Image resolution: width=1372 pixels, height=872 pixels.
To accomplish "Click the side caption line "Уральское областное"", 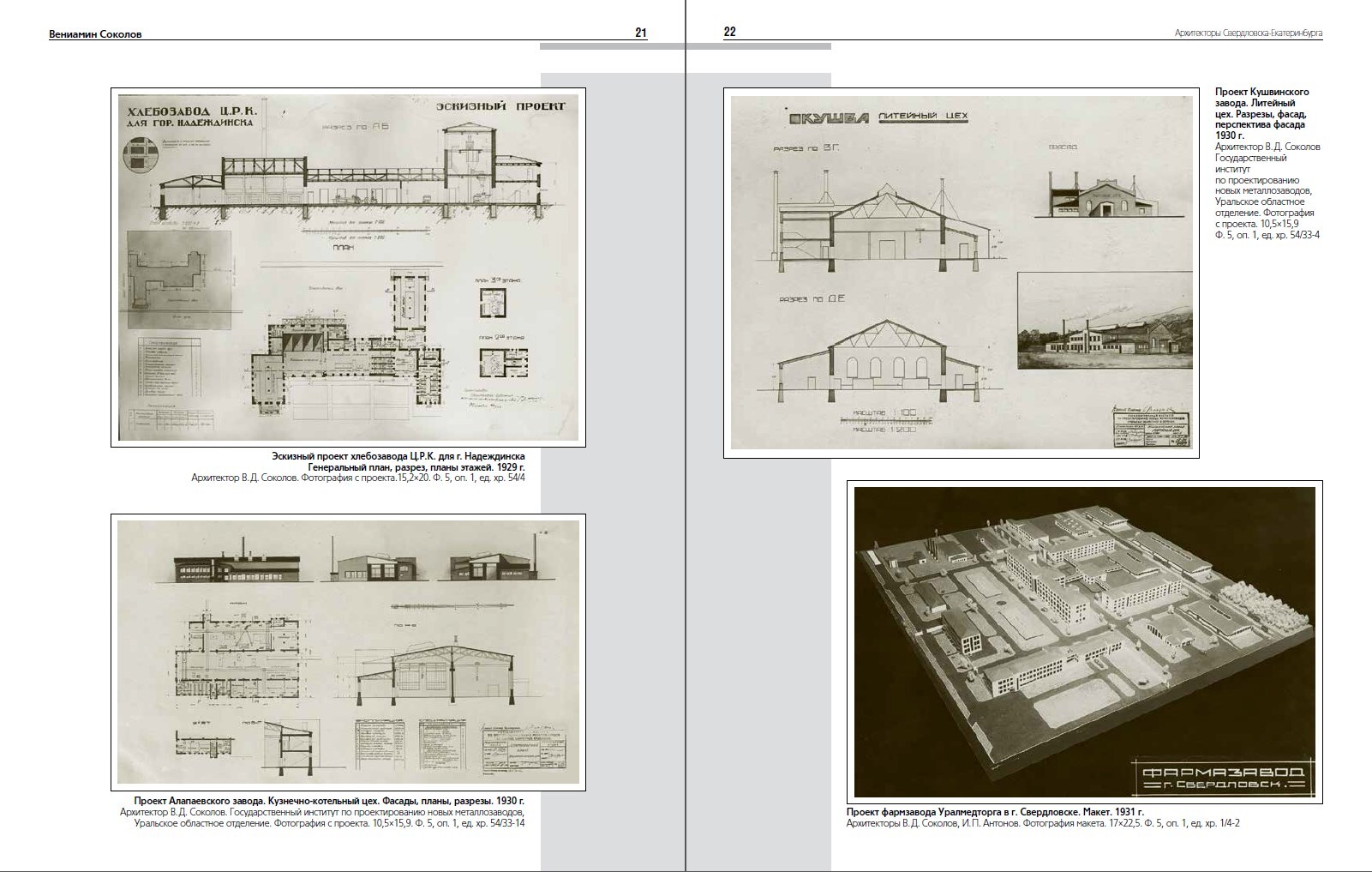I will point(1258,202).
